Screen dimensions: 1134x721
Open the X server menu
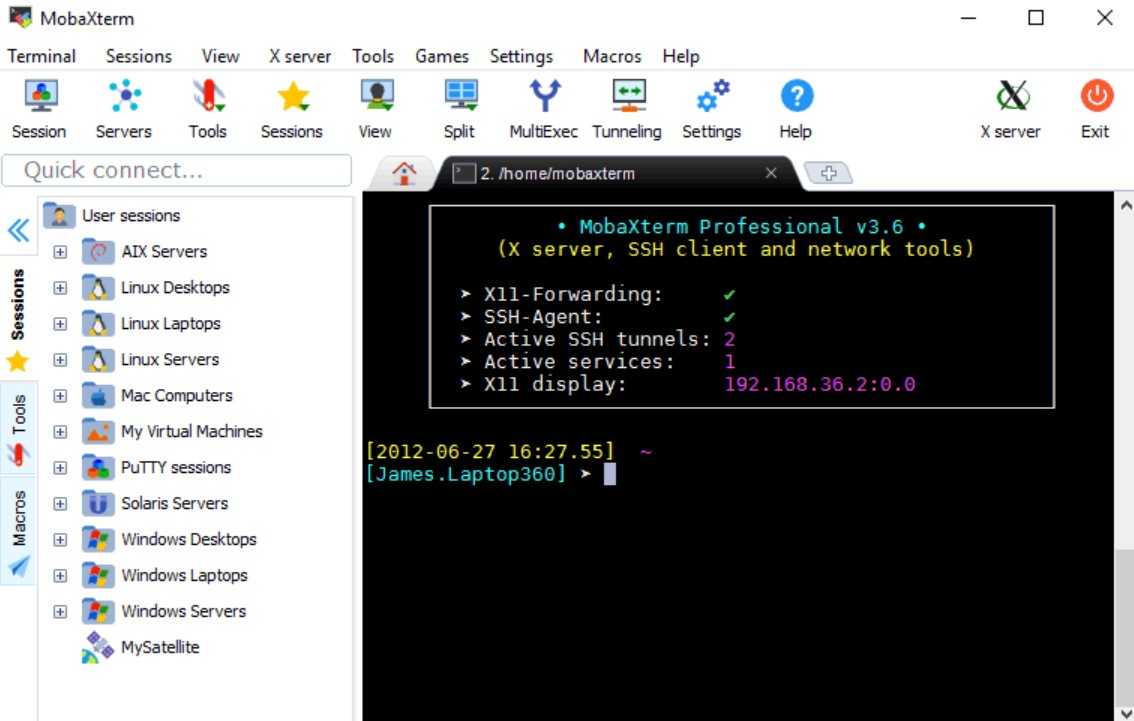tap(300, 56)
